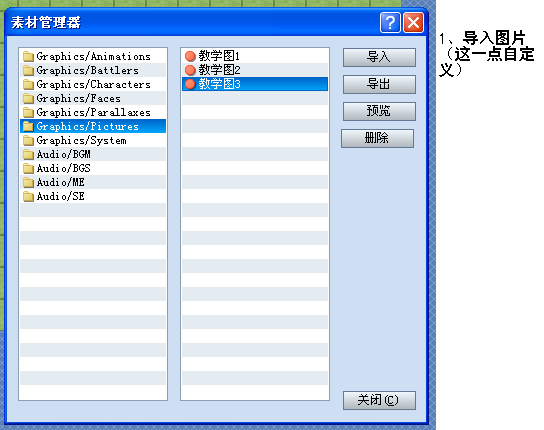
Task: Click the red dot icon beside 教学图2
Action: 190,70
